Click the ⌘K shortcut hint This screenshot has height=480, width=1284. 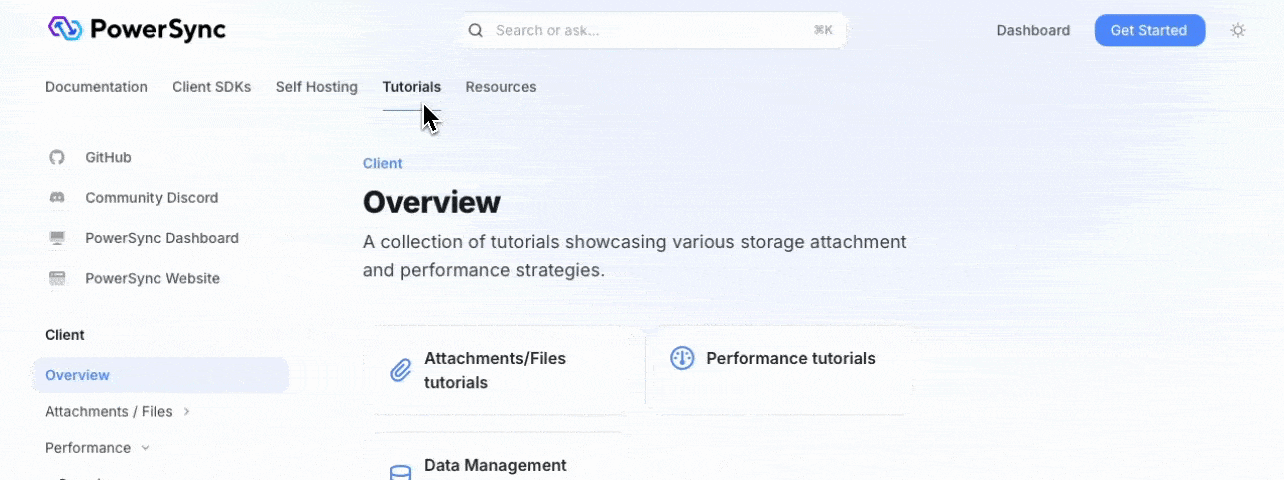(823, 30)
